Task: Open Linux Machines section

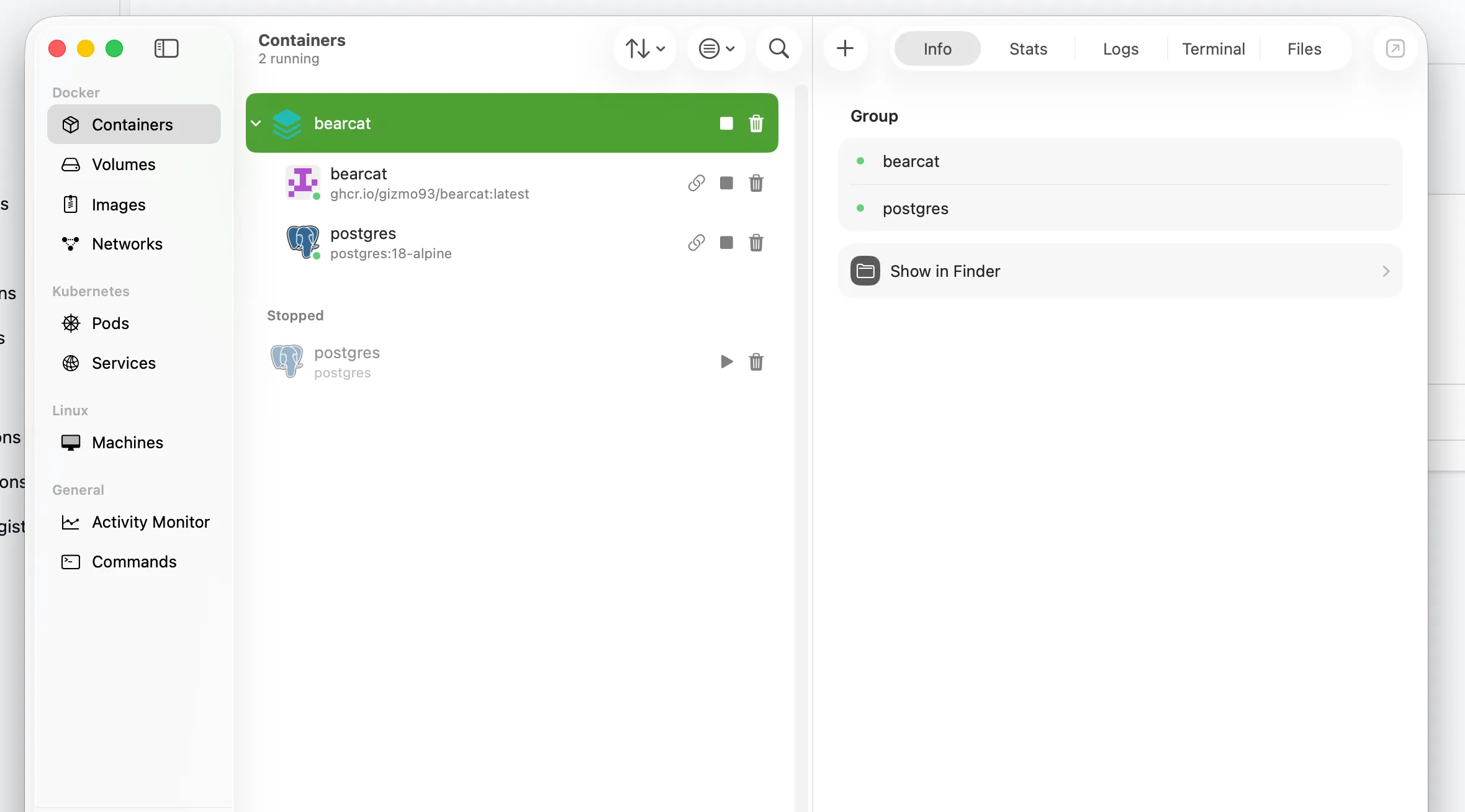Action: 134,442
